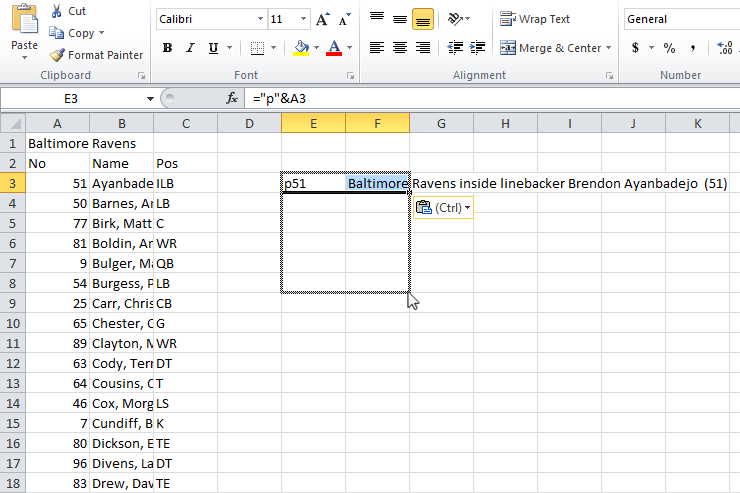Decrease cell indent
This screenshot has width=740, height=493.
[x=455, y=48]
